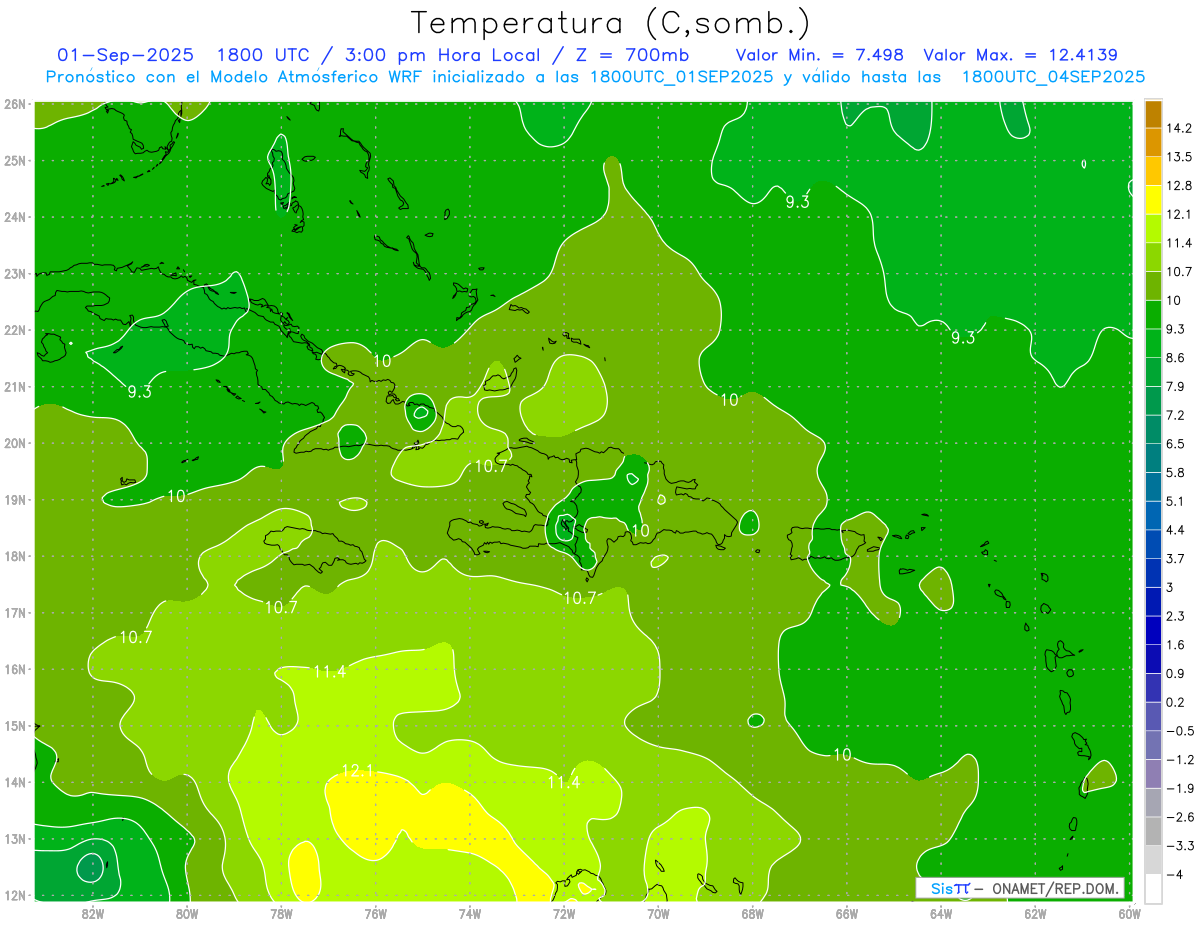
Task: Click the -2.6 value on the color scale
Action: pos(1180,817)
